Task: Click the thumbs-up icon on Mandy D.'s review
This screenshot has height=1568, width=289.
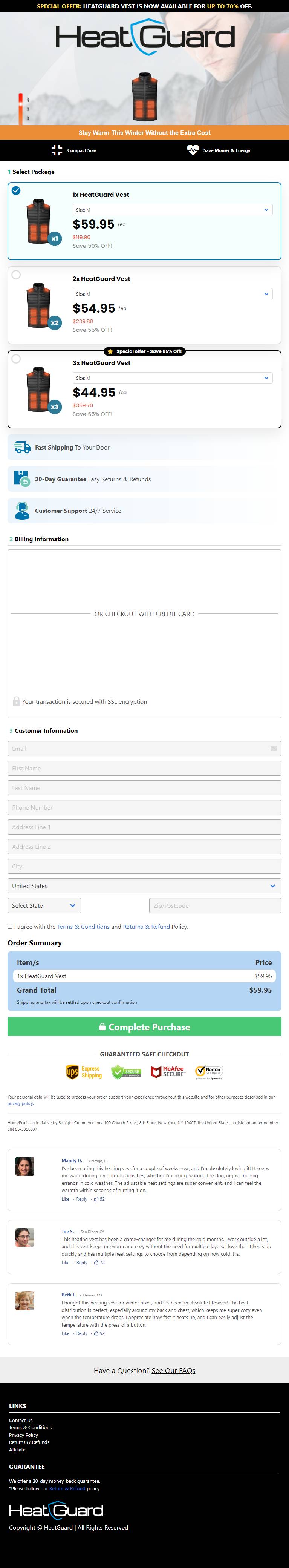Action: point(96,1199)
